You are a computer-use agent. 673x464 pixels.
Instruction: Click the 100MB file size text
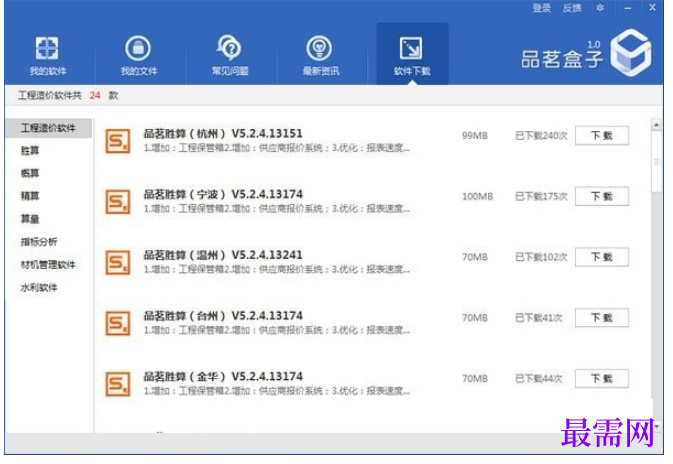tap(477, 196)
